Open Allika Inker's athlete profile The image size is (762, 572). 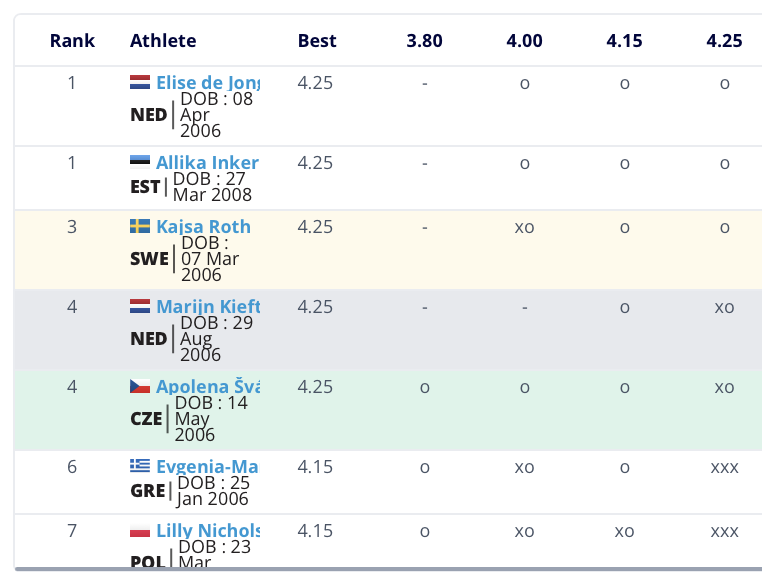[207, 163]
